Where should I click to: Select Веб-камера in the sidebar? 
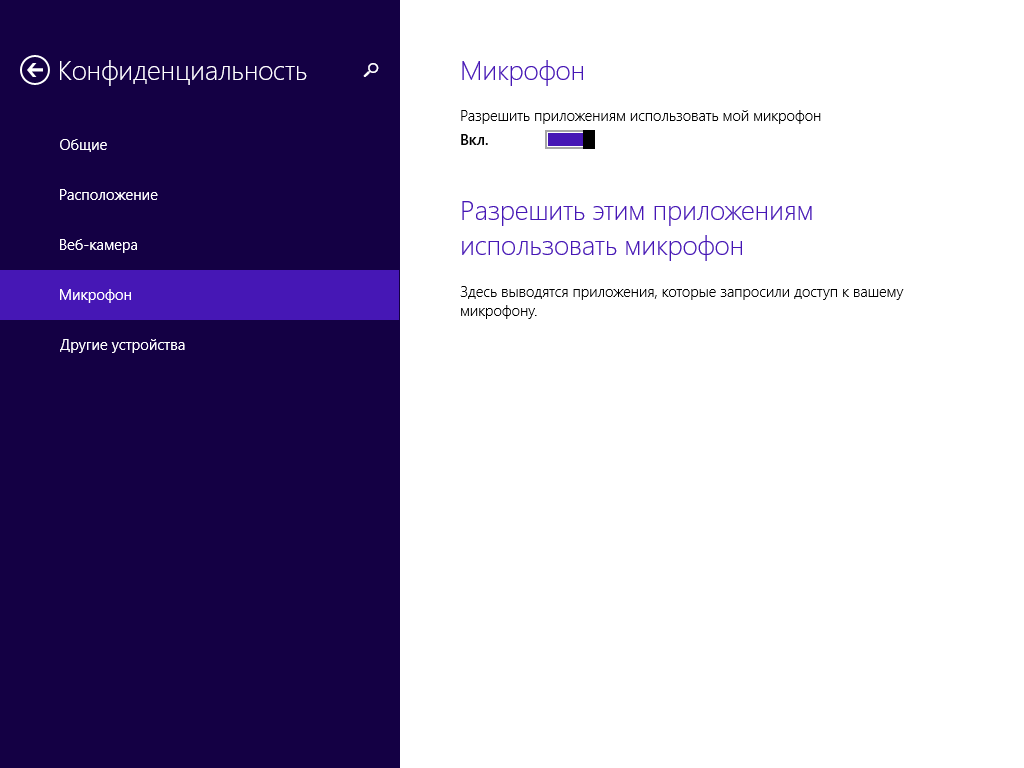98,245
